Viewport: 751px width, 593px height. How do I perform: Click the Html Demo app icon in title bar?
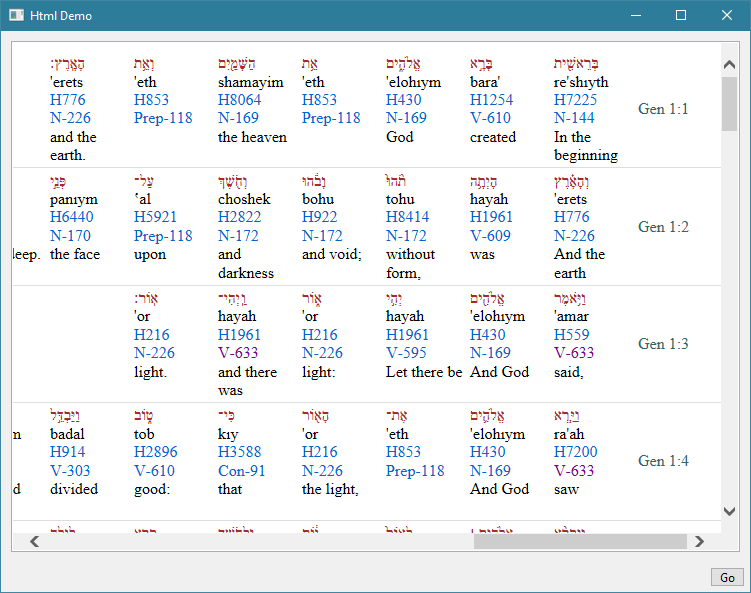pyautogui.click(x=16, y=15)
